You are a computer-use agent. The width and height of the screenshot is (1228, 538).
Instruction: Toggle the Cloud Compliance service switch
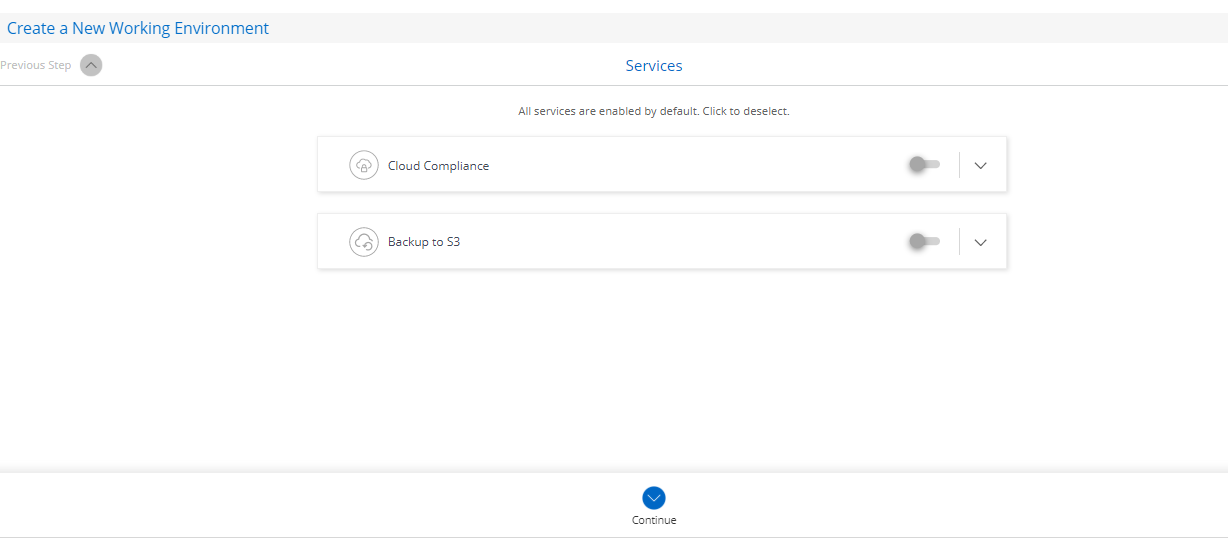click(924, 165)
